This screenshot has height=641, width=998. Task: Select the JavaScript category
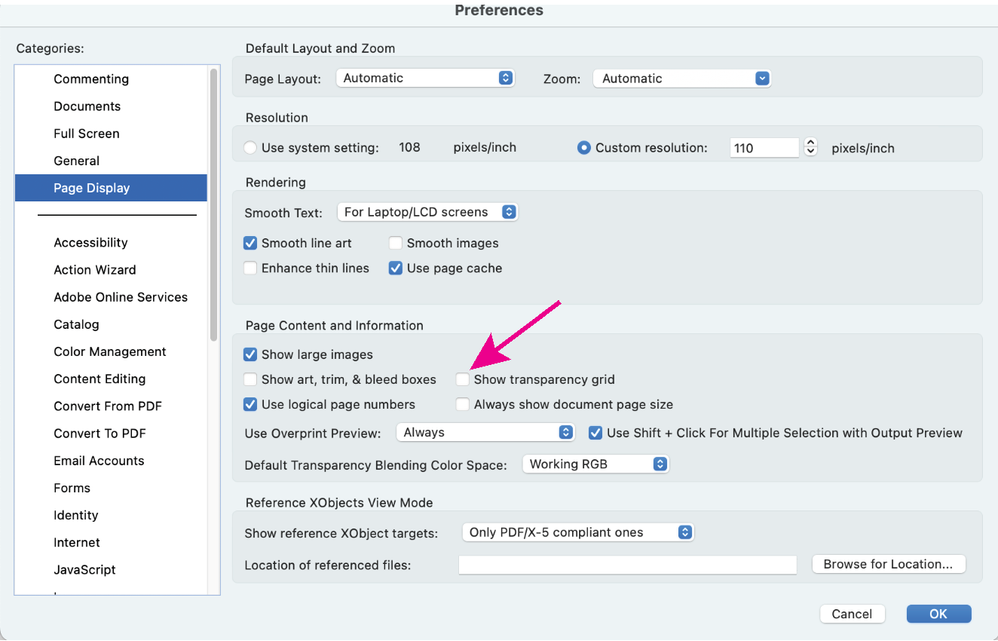tap(84, 569)
